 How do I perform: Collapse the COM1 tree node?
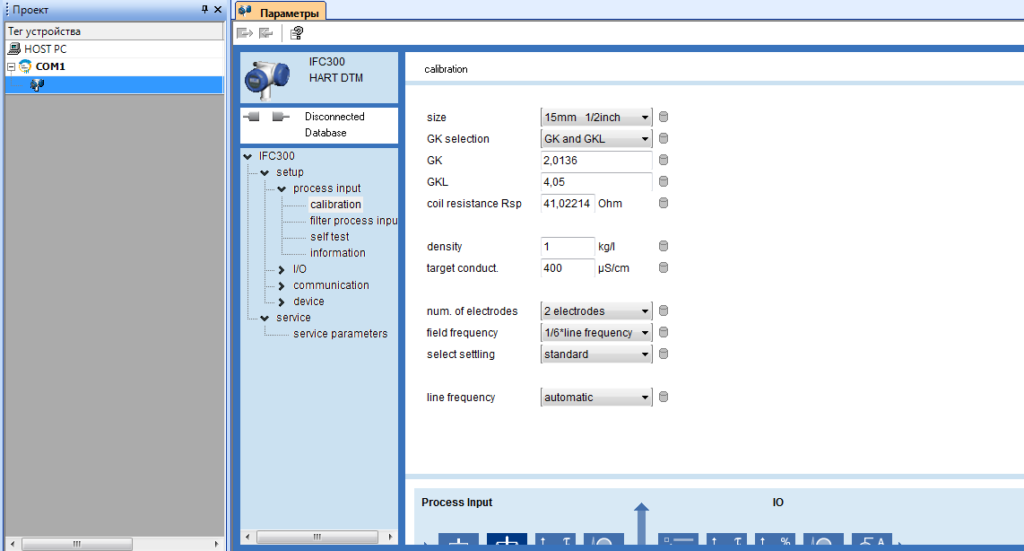pyautogui.click(x=11, y=66)
